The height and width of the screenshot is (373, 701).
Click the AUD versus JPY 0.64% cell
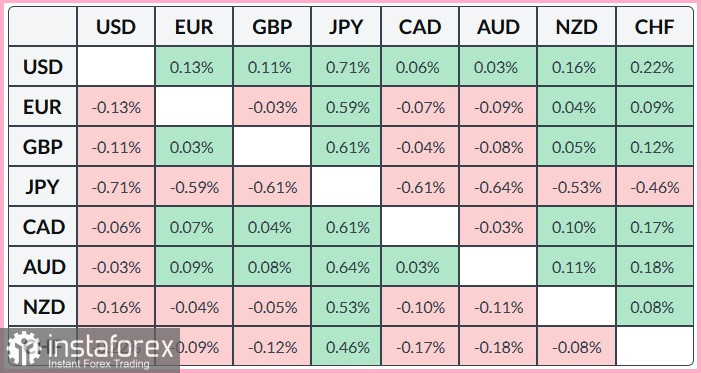346,267
